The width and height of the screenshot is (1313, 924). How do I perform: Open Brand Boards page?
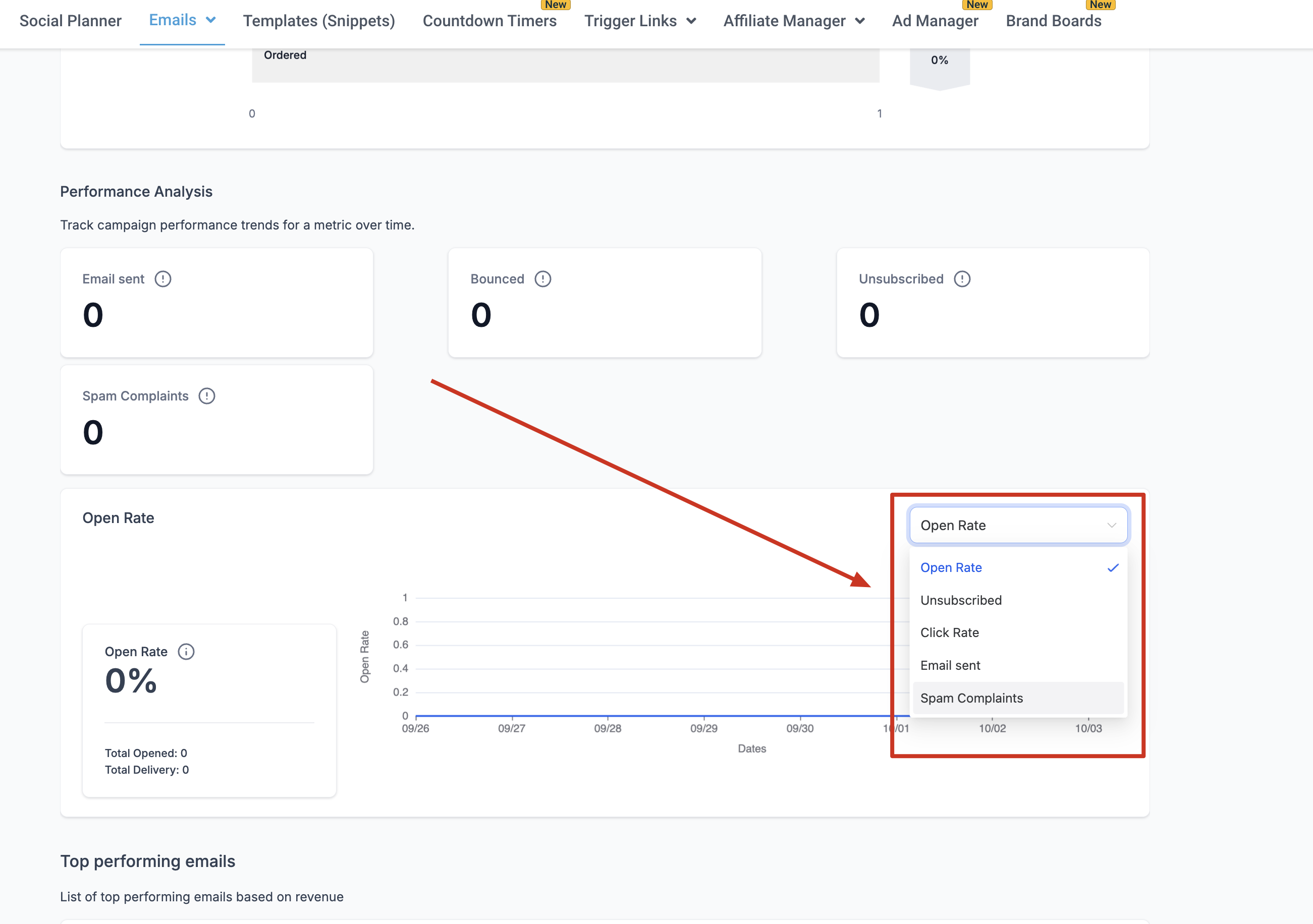point(1053,21)
